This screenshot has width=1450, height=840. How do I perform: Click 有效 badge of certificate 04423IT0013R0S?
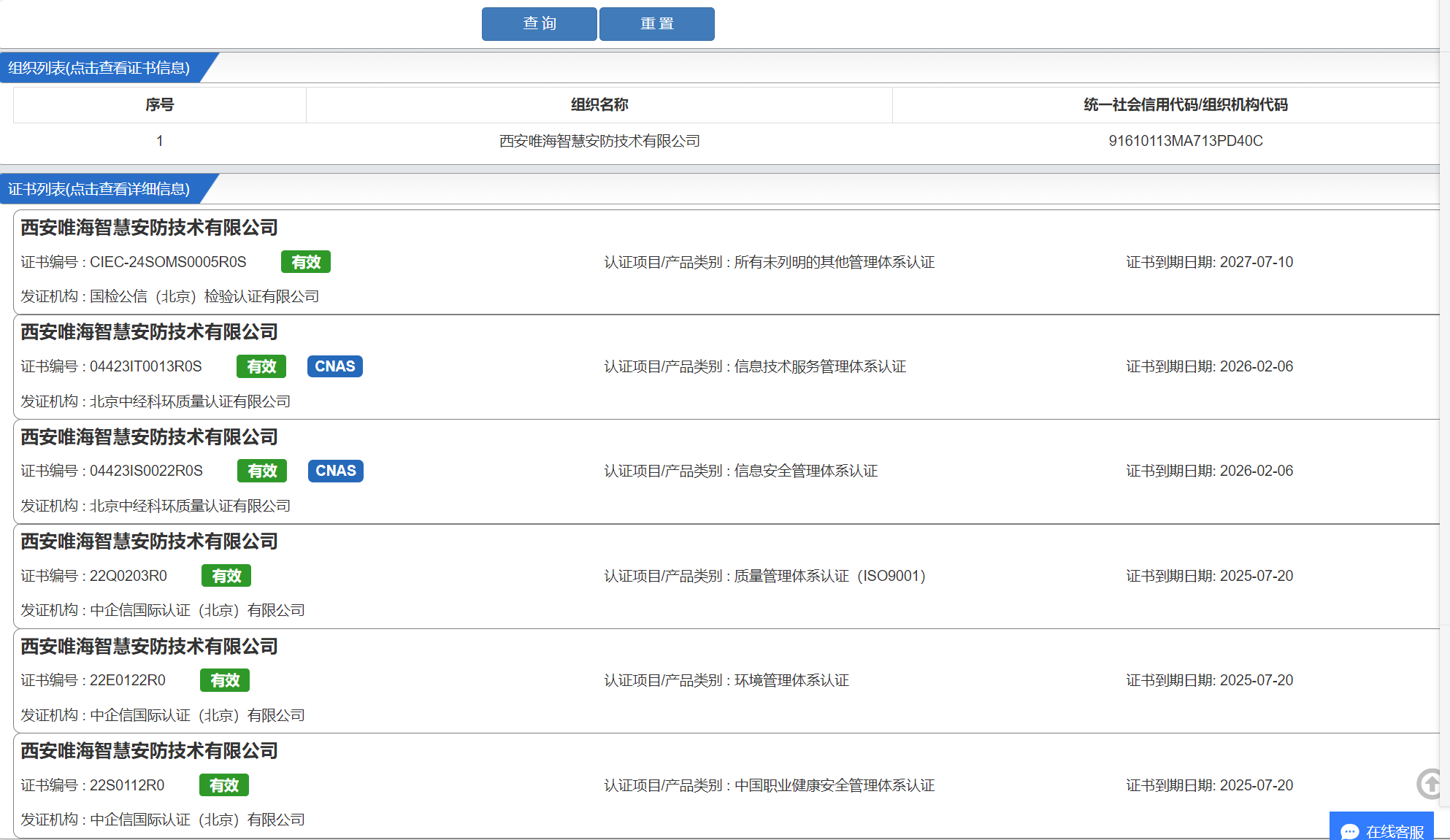click(x=261, y=366)
